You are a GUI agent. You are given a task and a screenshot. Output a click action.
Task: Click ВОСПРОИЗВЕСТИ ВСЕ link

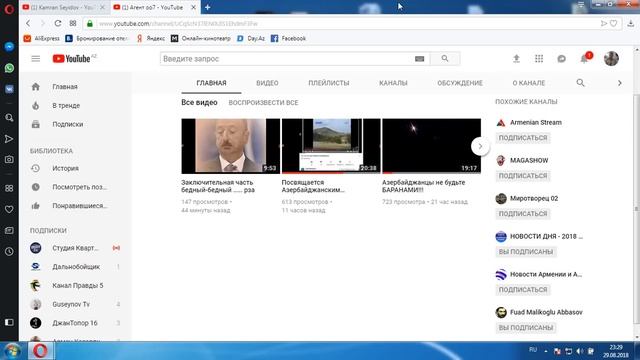263,103
